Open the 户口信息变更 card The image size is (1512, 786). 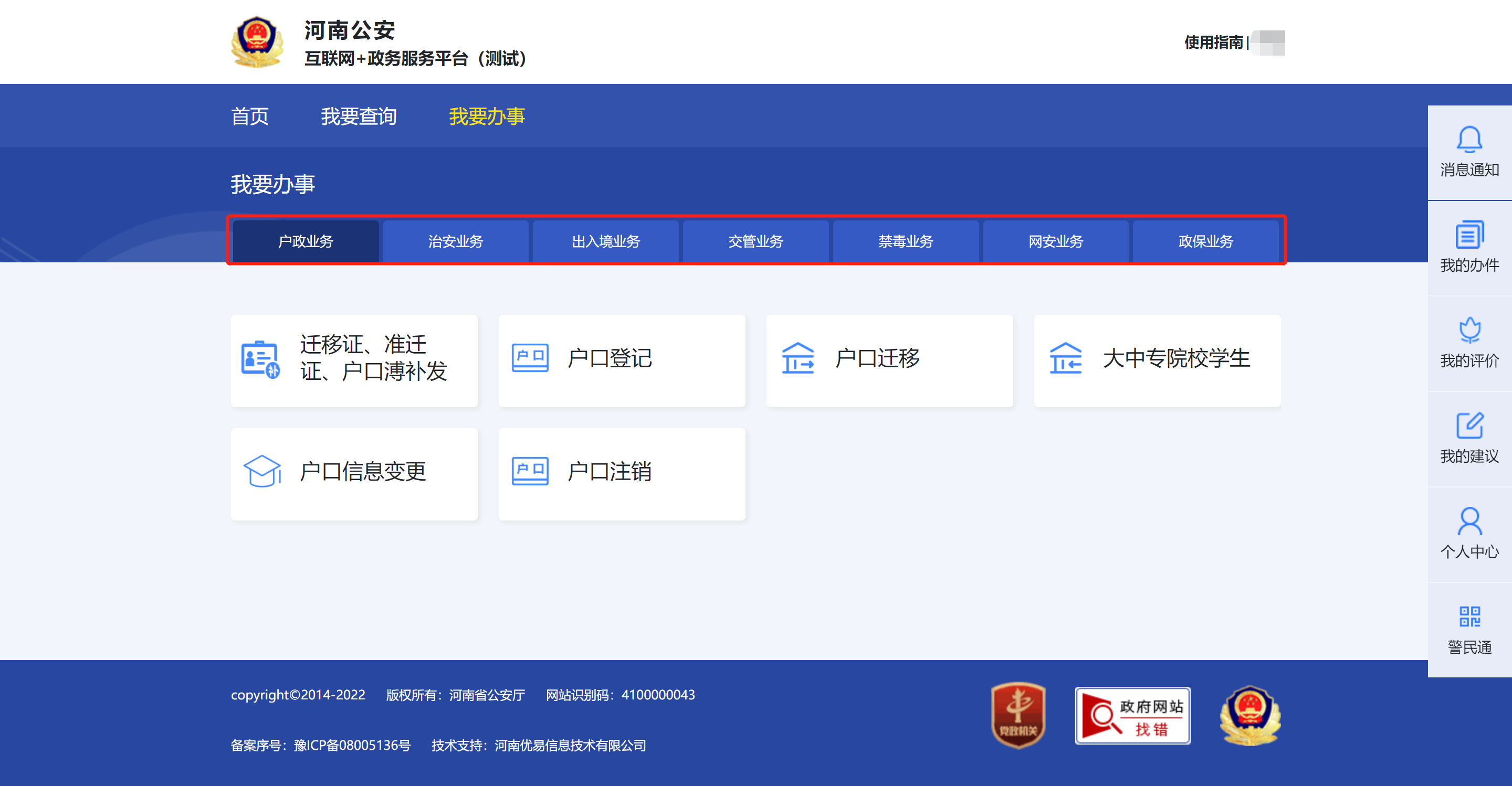[x=354, y=473]
